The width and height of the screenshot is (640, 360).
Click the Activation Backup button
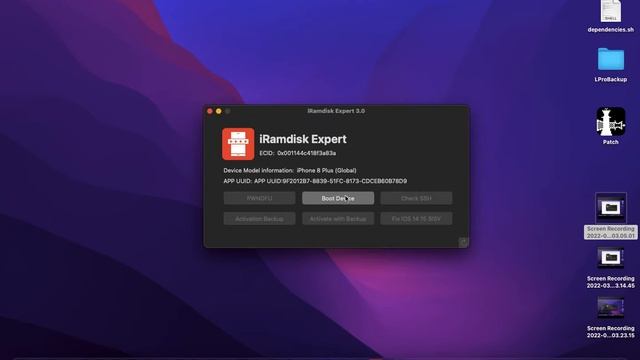coord(260,219)
